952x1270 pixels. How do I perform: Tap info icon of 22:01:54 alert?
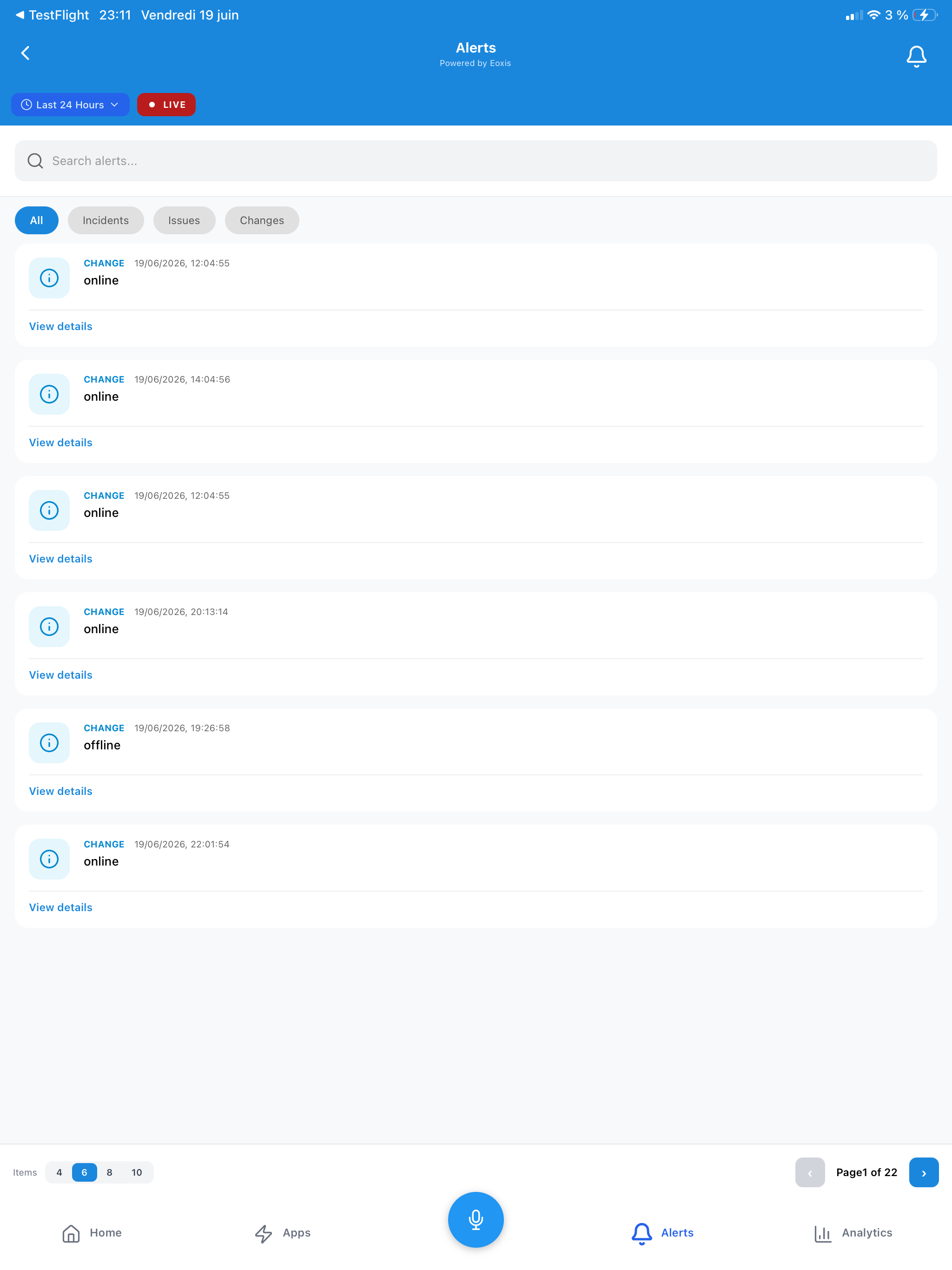tap(49, 859)
